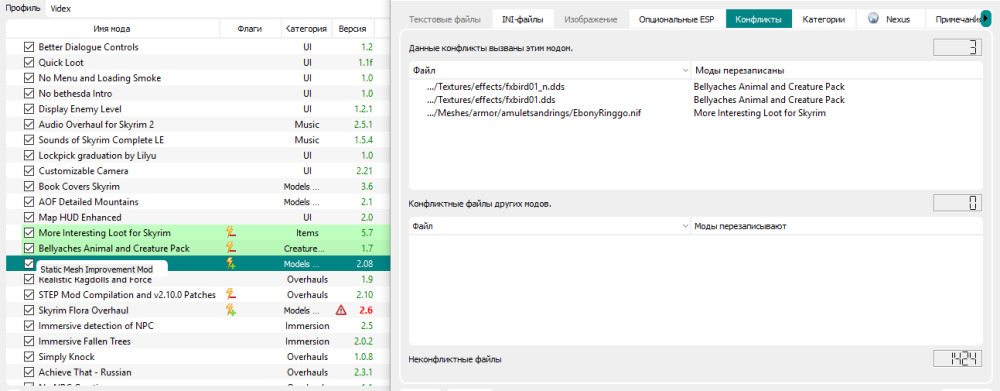The height and width of the screenshot is (391, 1000).
Task: Sort by Имя мода column header
Action: [x=113, y=29]
